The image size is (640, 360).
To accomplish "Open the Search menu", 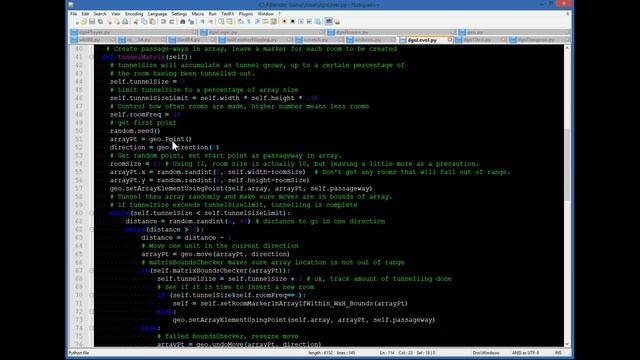I will coord(100,14).
